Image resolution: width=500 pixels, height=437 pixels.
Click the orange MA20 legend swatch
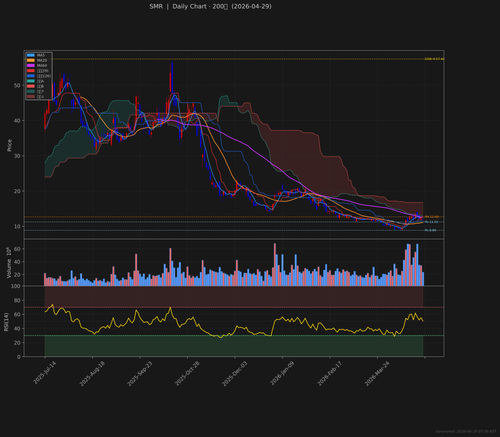31,60
